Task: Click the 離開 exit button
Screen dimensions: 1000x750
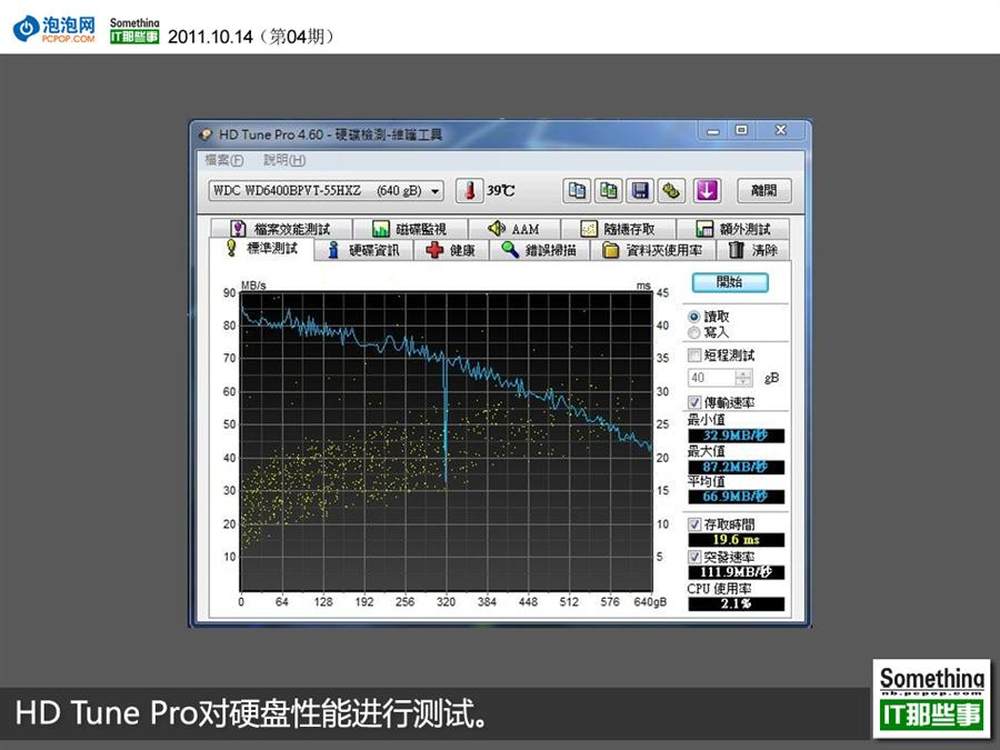Action: [763, 191]
